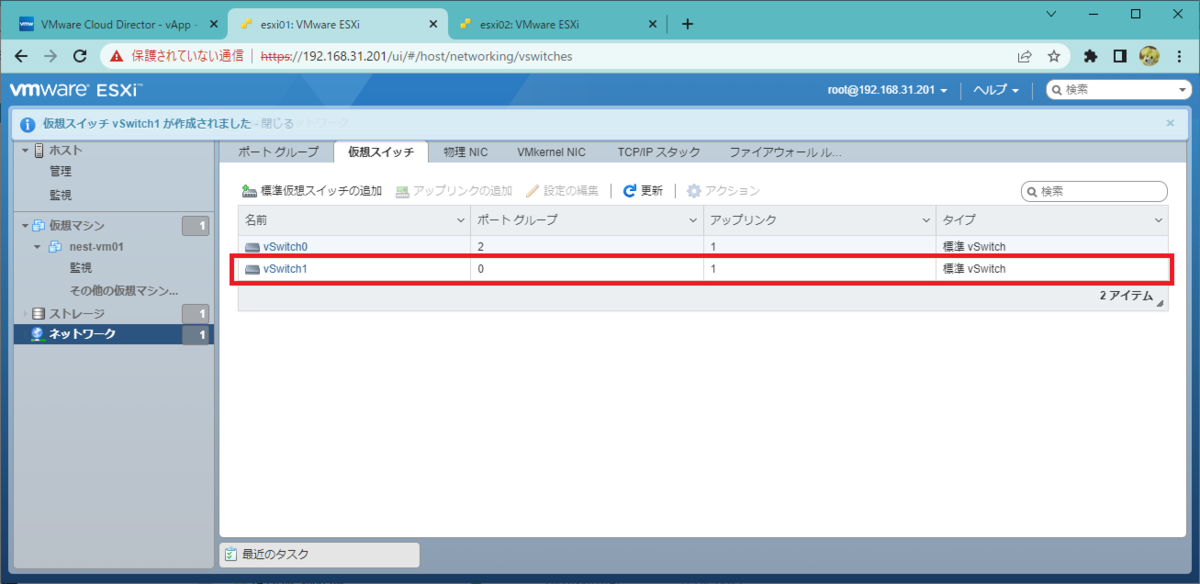
Task: Click 標準仮想スイッチの追加 button
Action: click(x=312, y=191)
